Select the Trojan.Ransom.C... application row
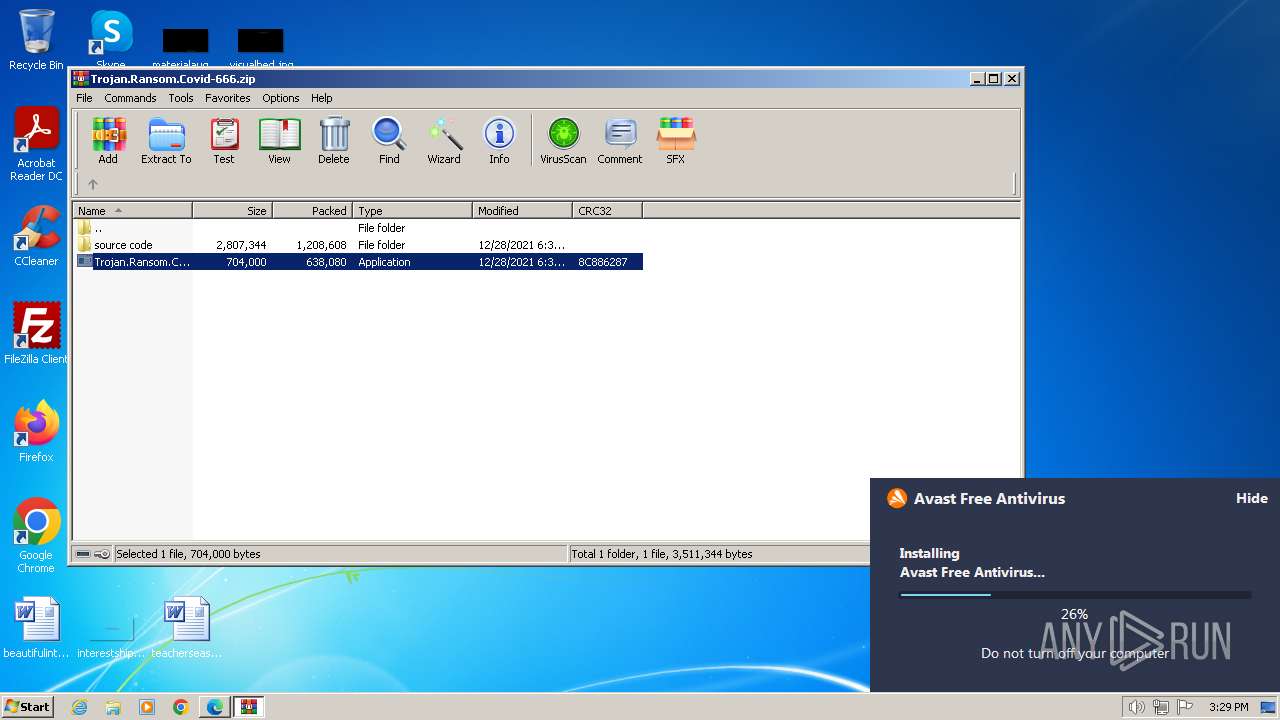This screenshot has width=1280, height=720. (x=358, y=262)
